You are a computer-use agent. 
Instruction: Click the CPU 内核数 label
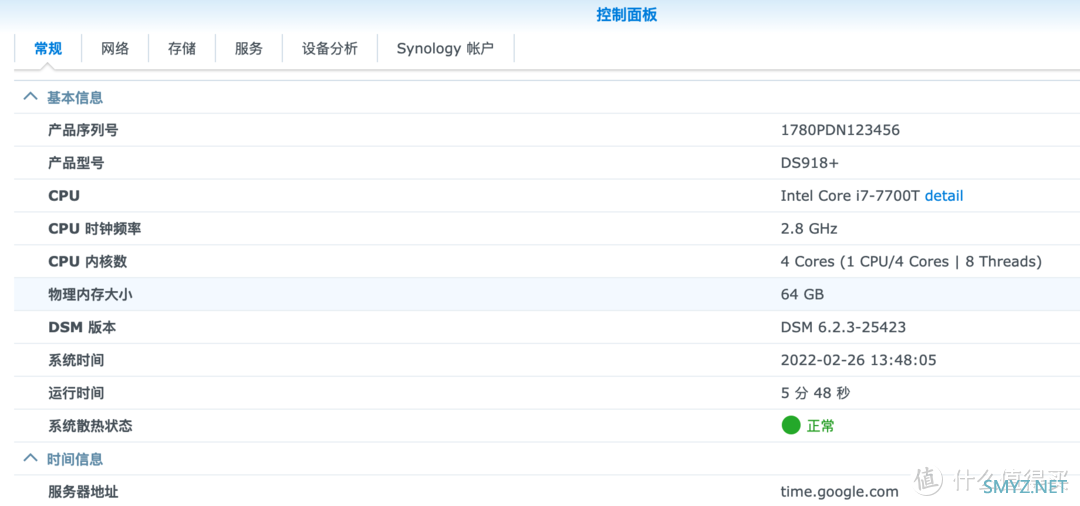coord(87,262)
